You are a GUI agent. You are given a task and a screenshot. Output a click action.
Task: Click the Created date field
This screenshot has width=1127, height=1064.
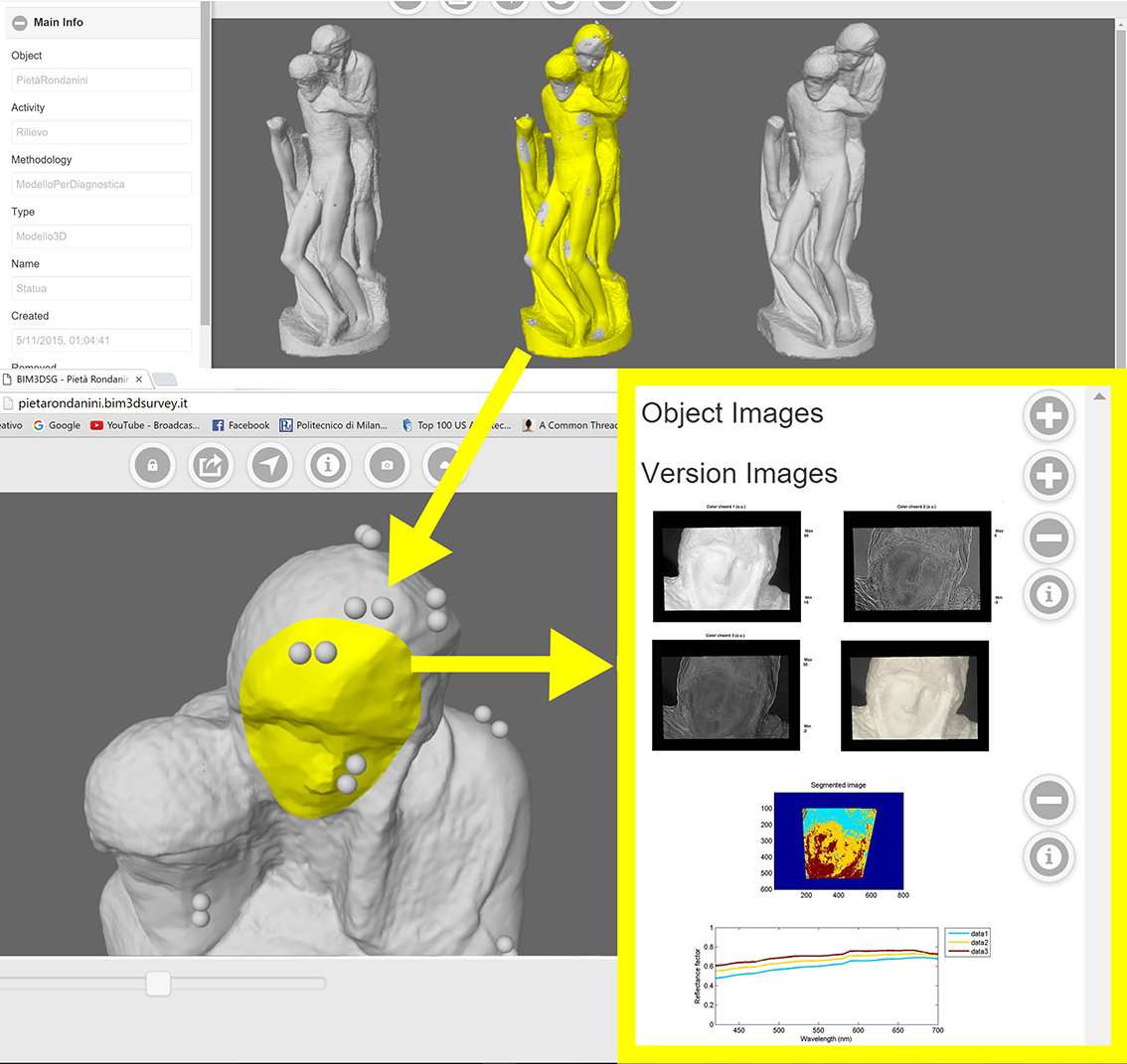click(101, 341)
